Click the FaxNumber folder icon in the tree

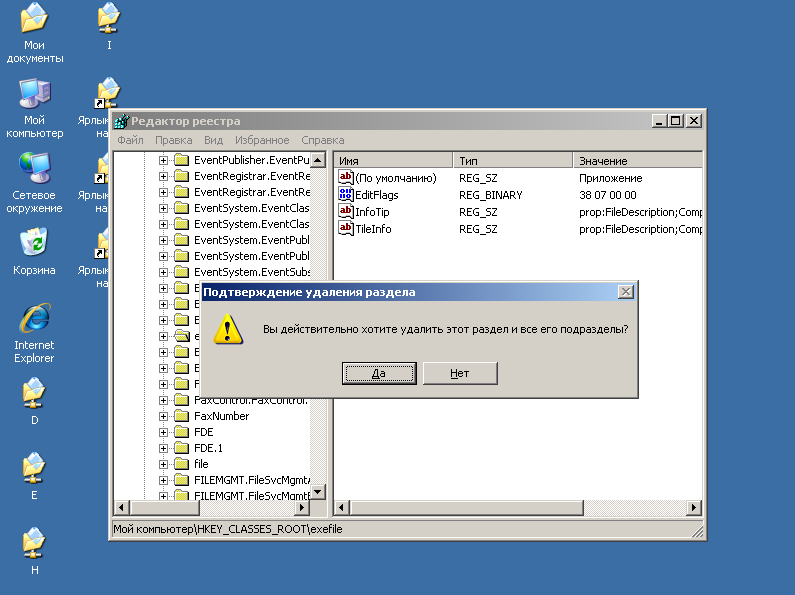click(x=181, y=416)
